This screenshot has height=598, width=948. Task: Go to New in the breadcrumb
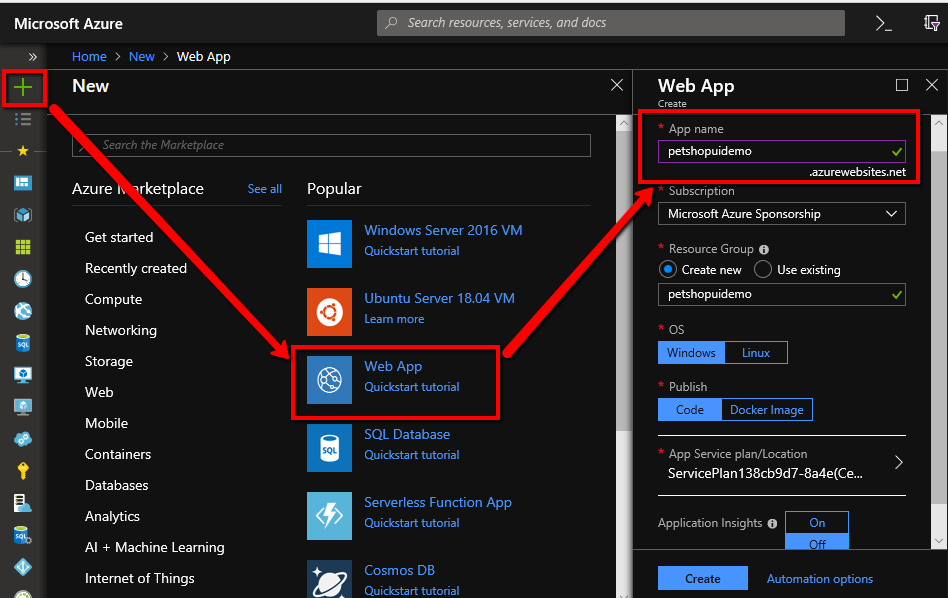pos(141,56)
